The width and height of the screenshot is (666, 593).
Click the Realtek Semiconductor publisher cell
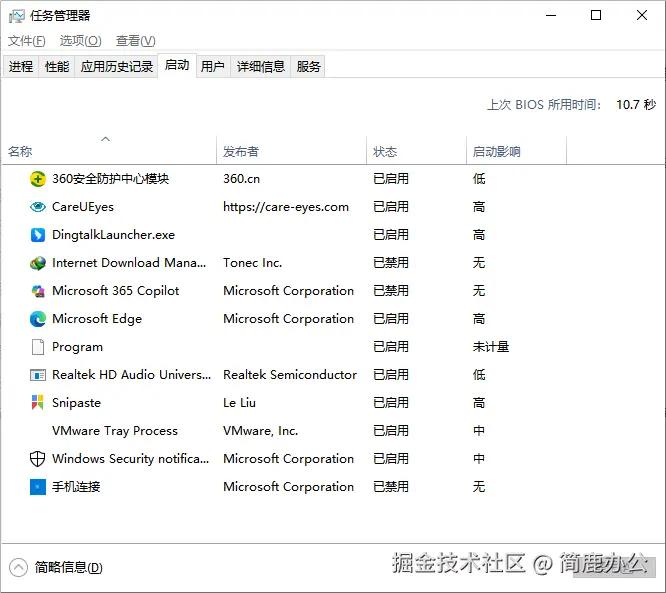point(290,375)
